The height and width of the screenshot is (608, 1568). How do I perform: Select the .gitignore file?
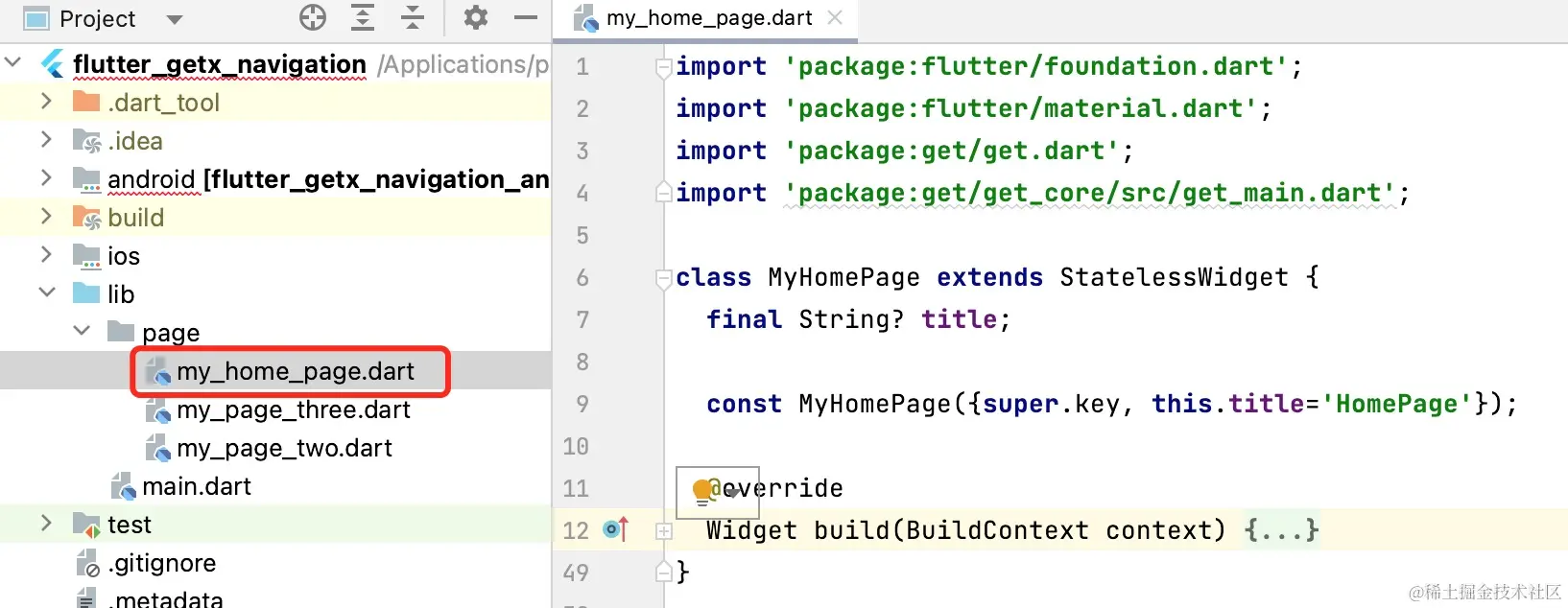(161, 563)
